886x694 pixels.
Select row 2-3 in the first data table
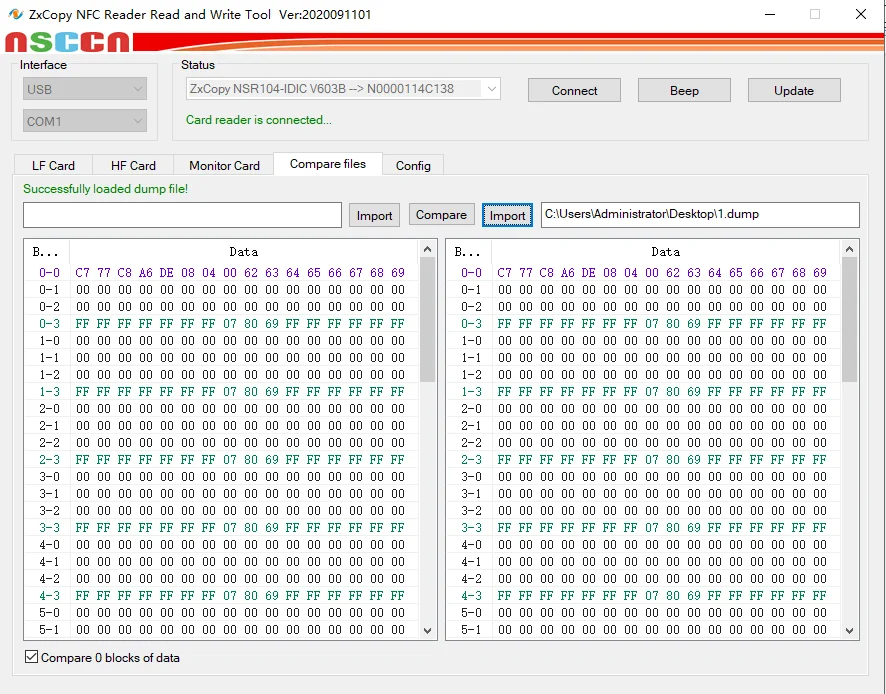point(222,459)
